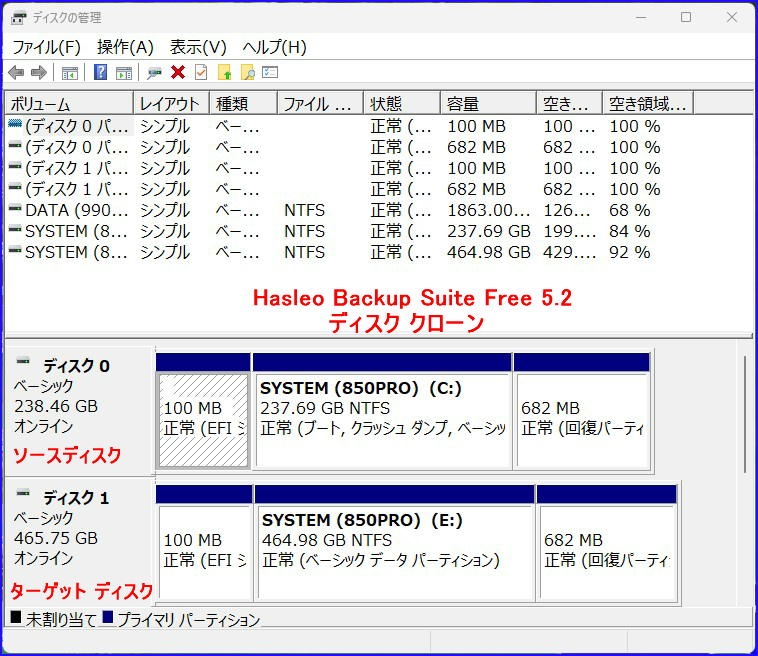Sort by the 状態 column header
Viewport: 758px width, 656px height.
[402, 104]
